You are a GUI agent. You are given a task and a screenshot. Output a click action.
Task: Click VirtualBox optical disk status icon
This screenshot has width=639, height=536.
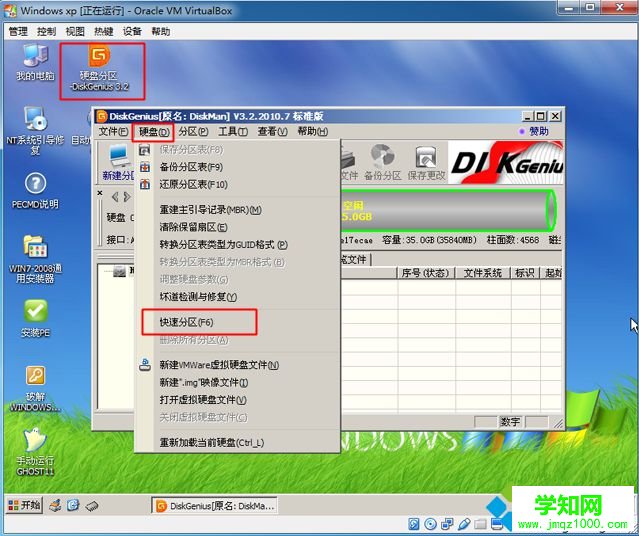[x=430, y=524]
